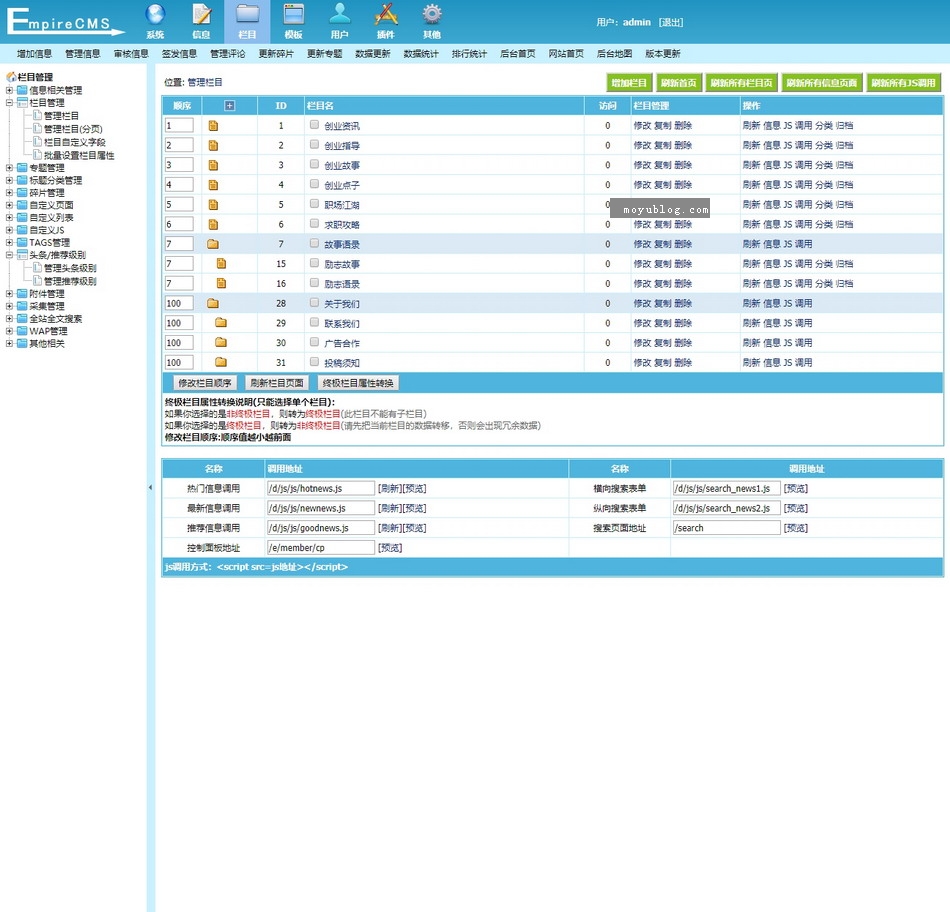Expand the 附件管理 tree node
This screenshot has width=950, height=912.
[x=9, y=294]
